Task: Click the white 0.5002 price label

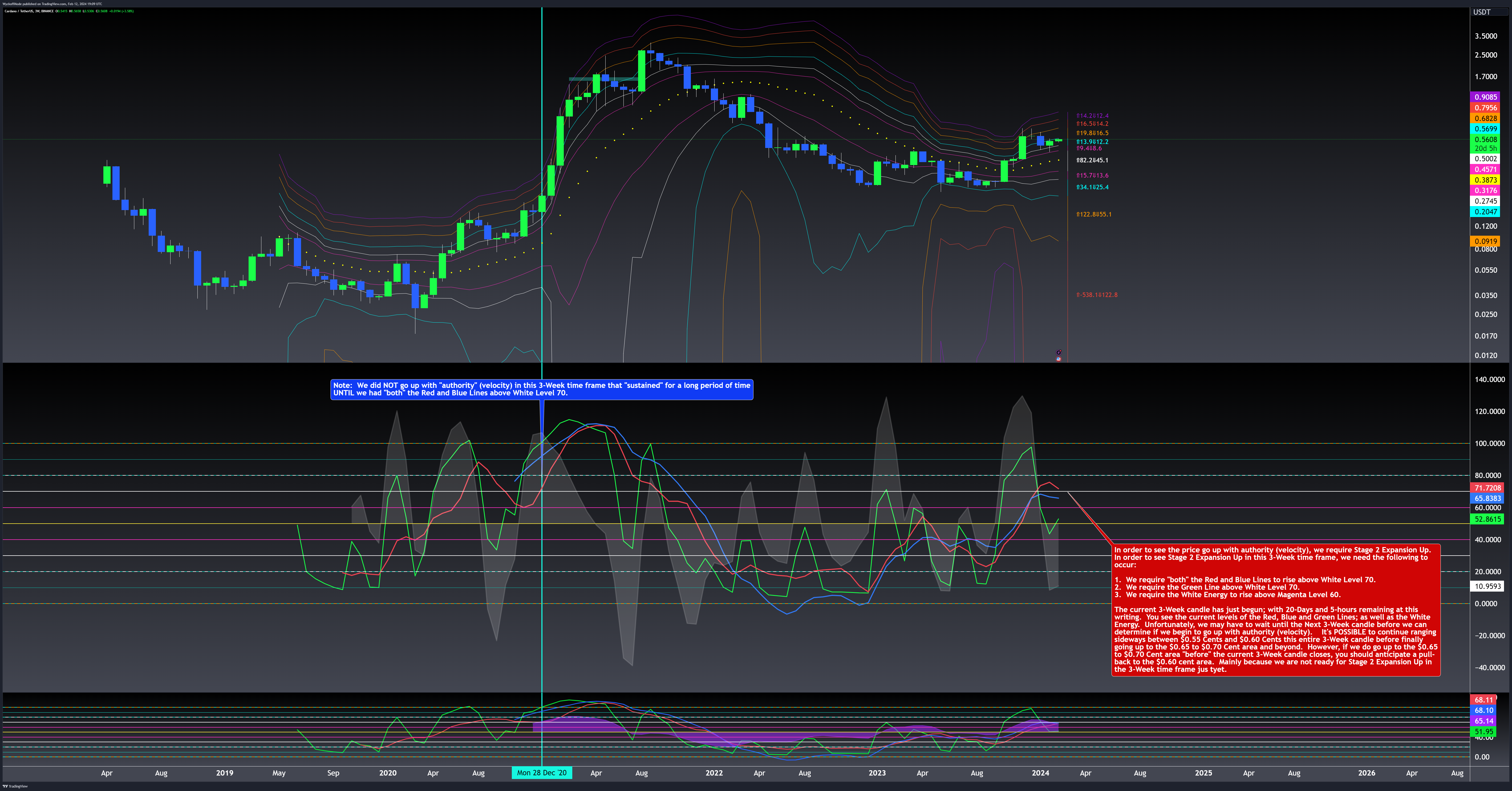Action: 1486,159
